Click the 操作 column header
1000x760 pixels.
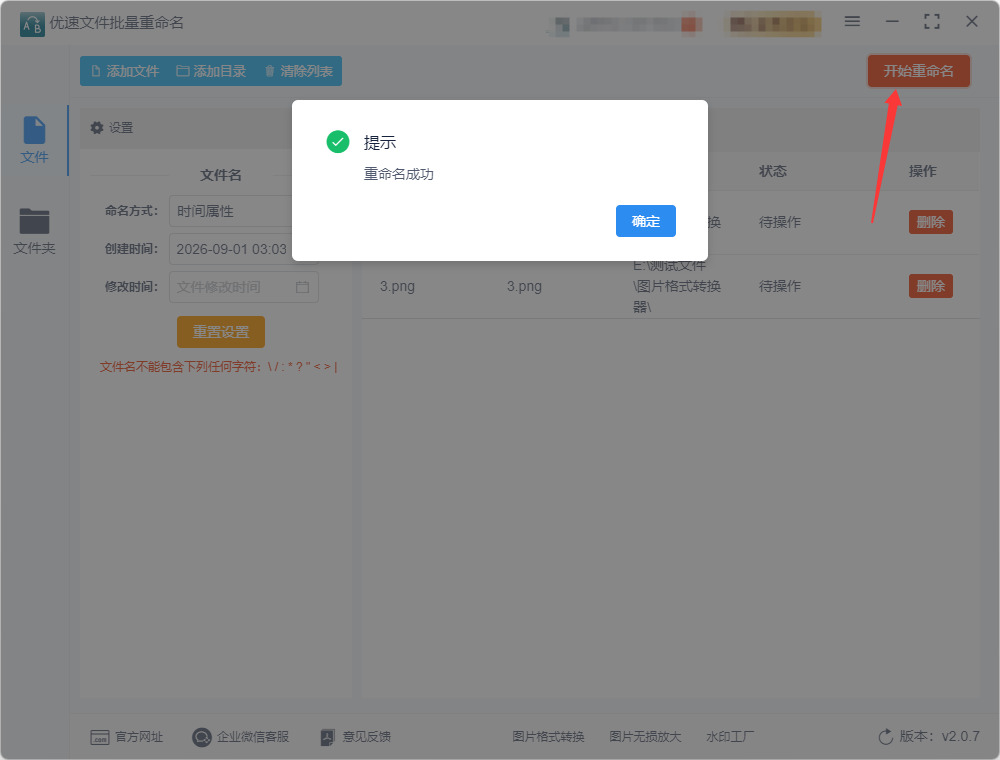tap(922, 171)
